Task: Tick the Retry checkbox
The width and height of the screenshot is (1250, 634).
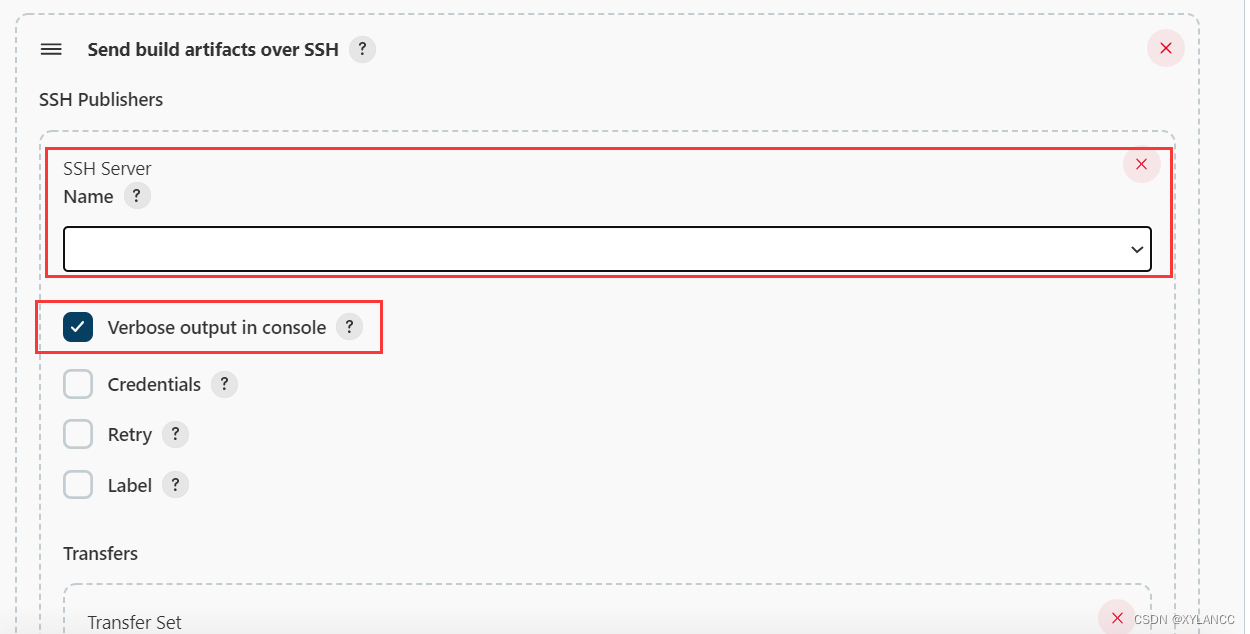Action: pyautogui.click(x=78, y=435)
